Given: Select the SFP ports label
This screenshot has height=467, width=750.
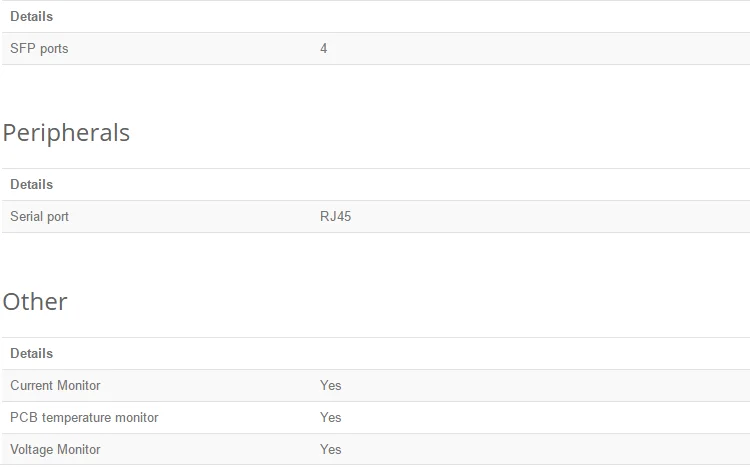Looking at the screenshot, I should 39,49.
